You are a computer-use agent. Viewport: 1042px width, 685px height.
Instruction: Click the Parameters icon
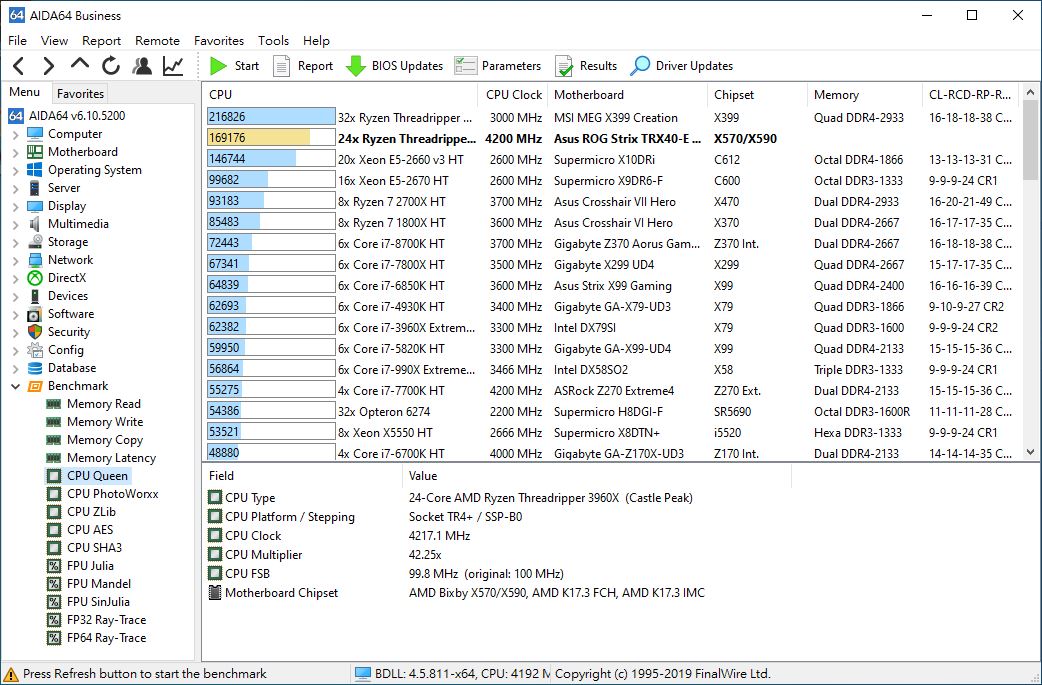click(465, 66)
